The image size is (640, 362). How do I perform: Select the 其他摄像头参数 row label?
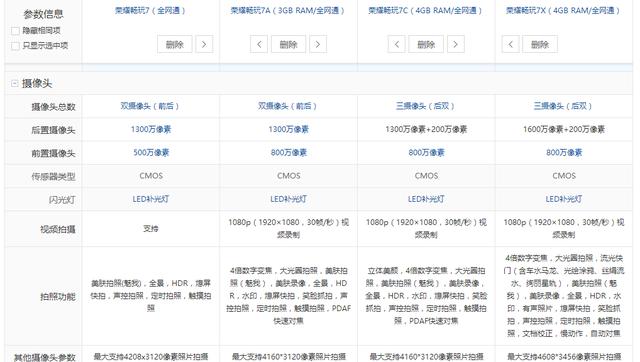[44, 358]
